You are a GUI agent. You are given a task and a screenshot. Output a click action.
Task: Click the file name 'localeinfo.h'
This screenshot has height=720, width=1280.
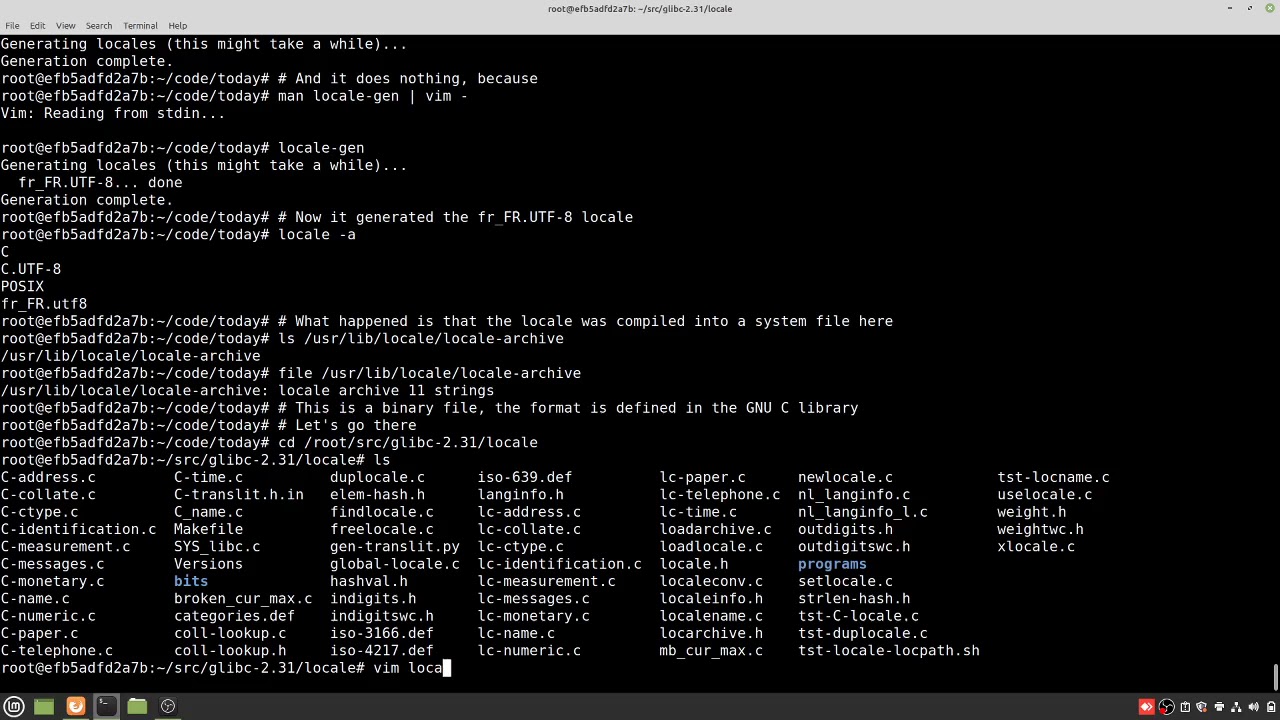tap(711, 598)
